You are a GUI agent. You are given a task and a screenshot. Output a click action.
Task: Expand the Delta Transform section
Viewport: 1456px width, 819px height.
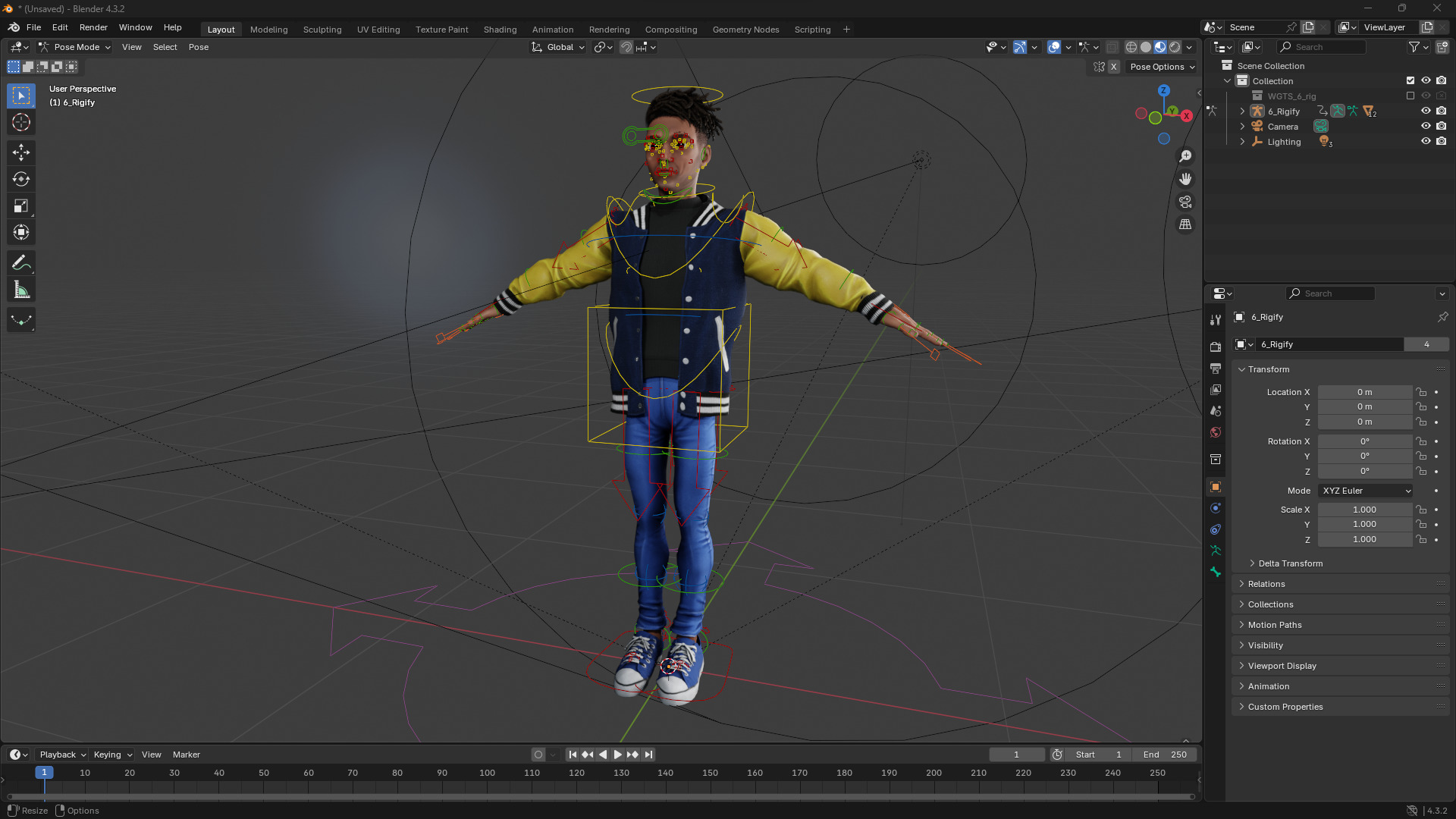point(1290,563)
